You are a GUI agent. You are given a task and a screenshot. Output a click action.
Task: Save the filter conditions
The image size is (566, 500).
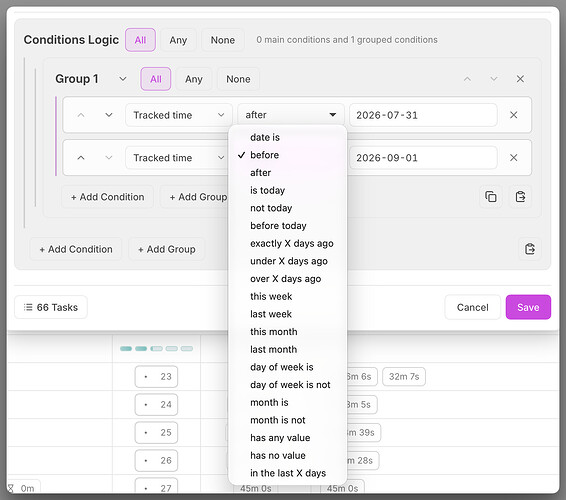tap(528, 307)
